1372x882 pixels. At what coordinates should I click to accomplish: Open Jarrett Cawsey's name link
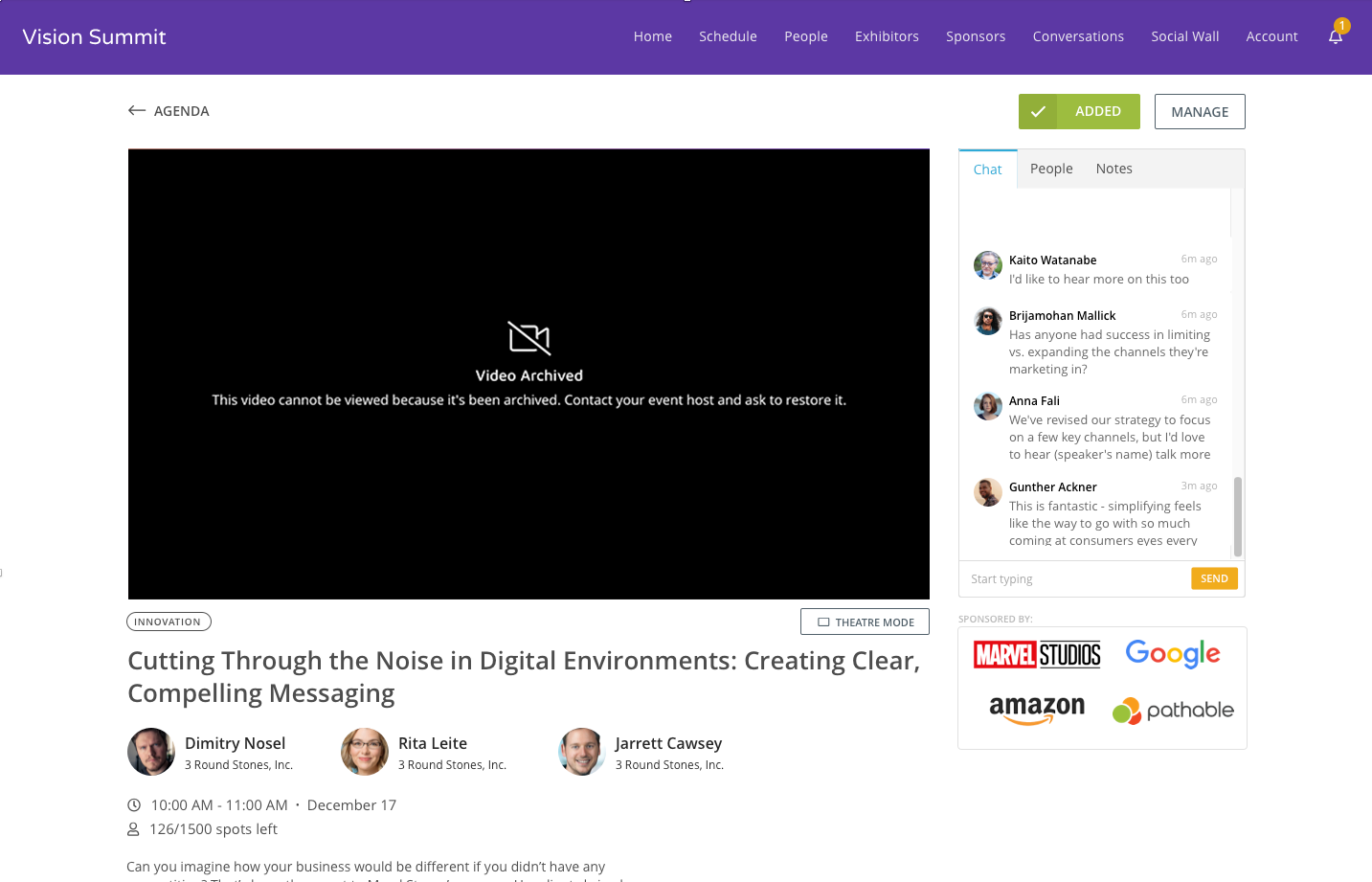pyautogui.click(x=668, y=743)
